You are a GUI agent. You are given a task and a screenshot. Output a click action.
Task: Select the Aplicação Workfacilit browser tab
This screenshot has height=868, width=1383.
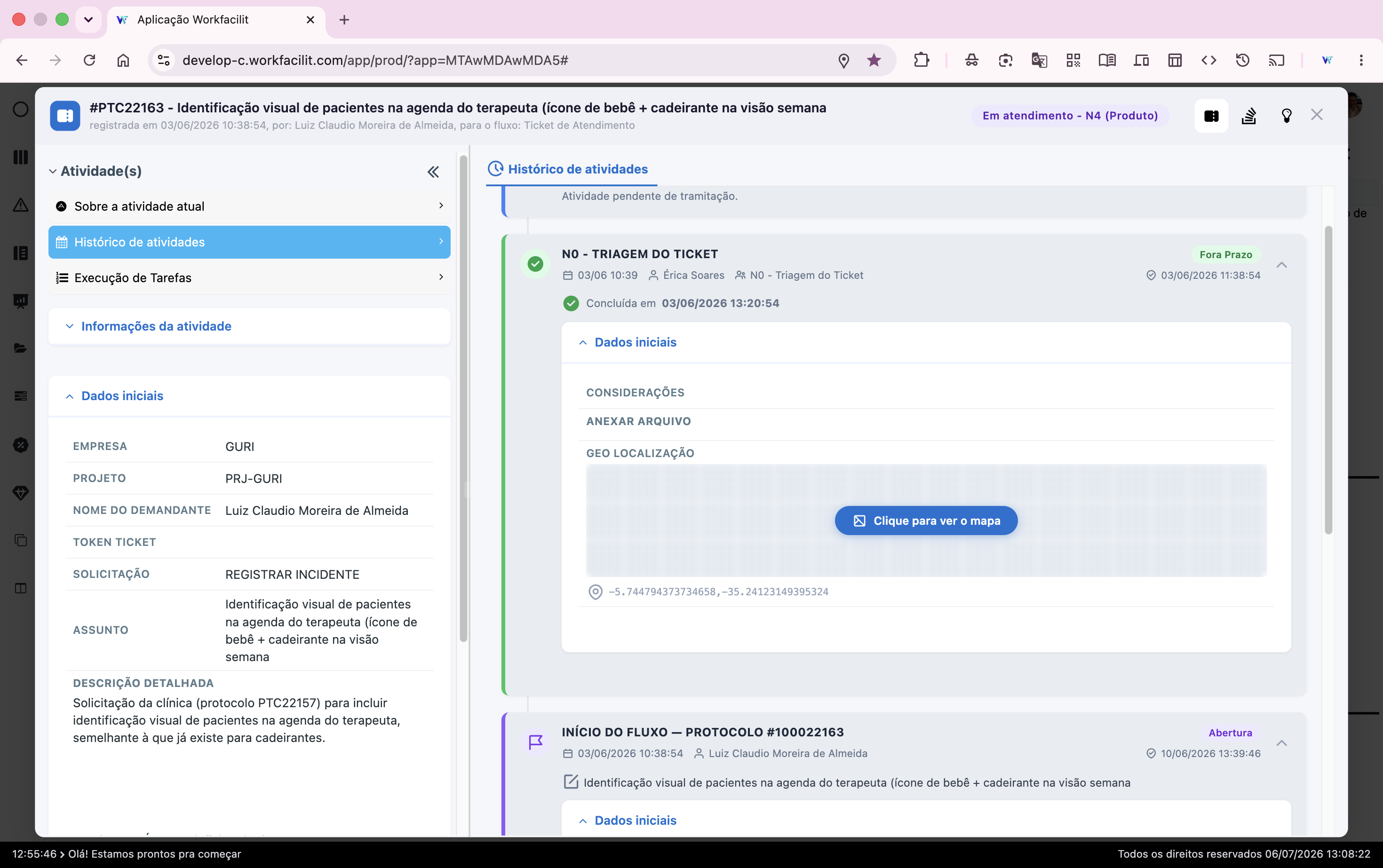(216, 20)
